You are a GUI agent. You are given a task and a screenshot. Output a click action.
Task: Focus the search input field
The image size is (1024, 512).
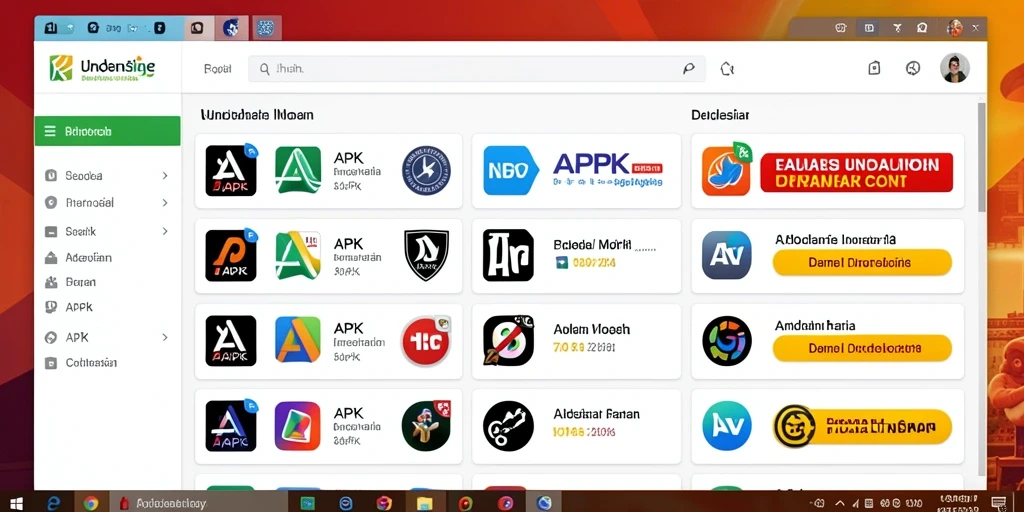coord(476,69)
